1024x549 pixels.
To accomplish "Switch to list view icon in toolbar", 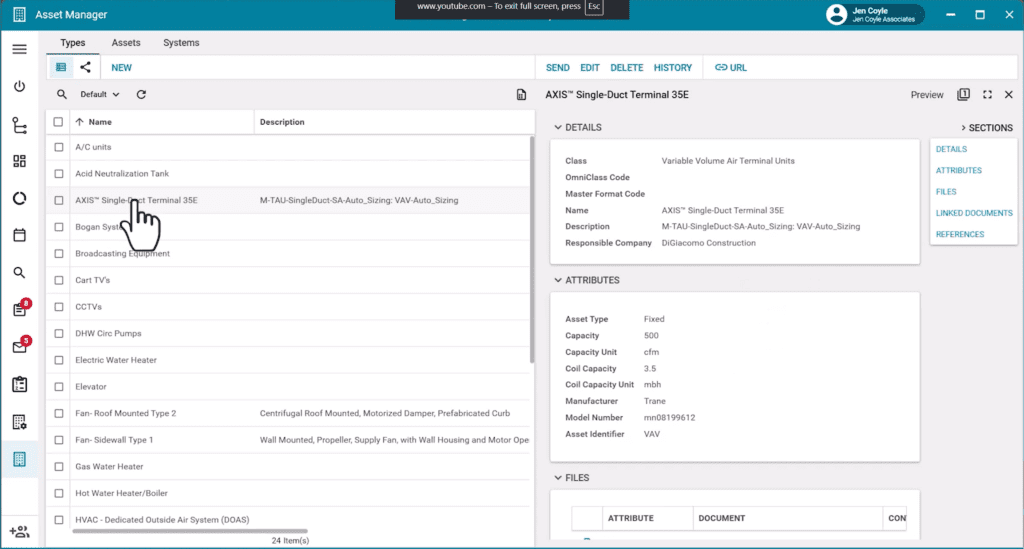I will tap(61, 67).
